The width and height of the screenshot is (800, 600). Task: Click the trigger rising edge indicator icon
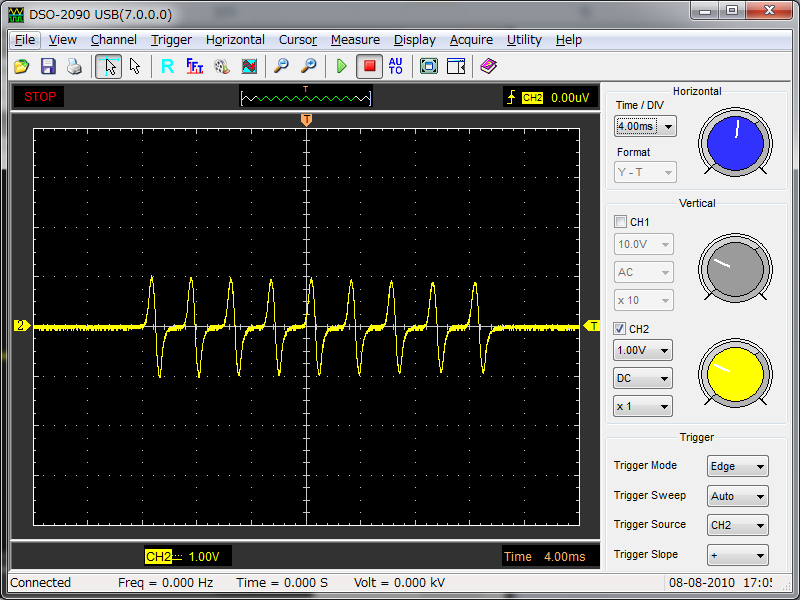pyautogui.click(x=511, y=97)
